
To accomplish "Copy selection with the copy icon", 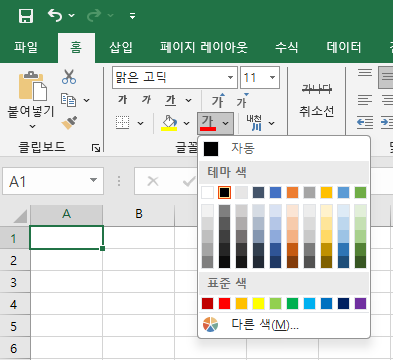I will click(69, 100).
